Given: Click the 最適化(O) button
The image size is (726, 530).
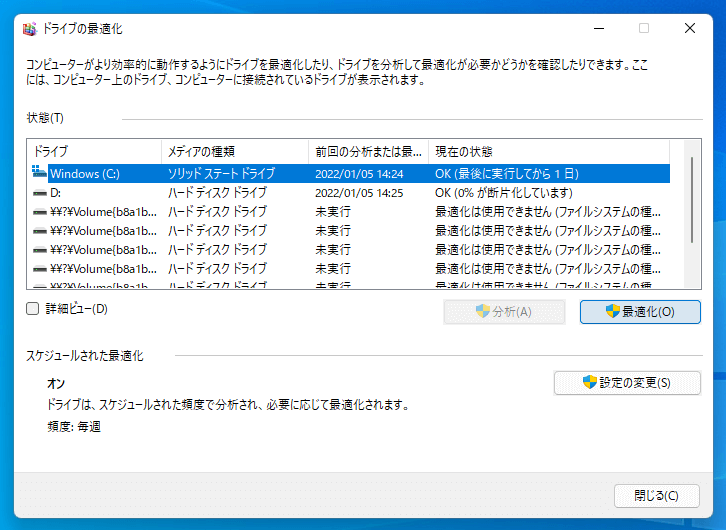Looking at the screenshot, I should click(x=640, y=312).
